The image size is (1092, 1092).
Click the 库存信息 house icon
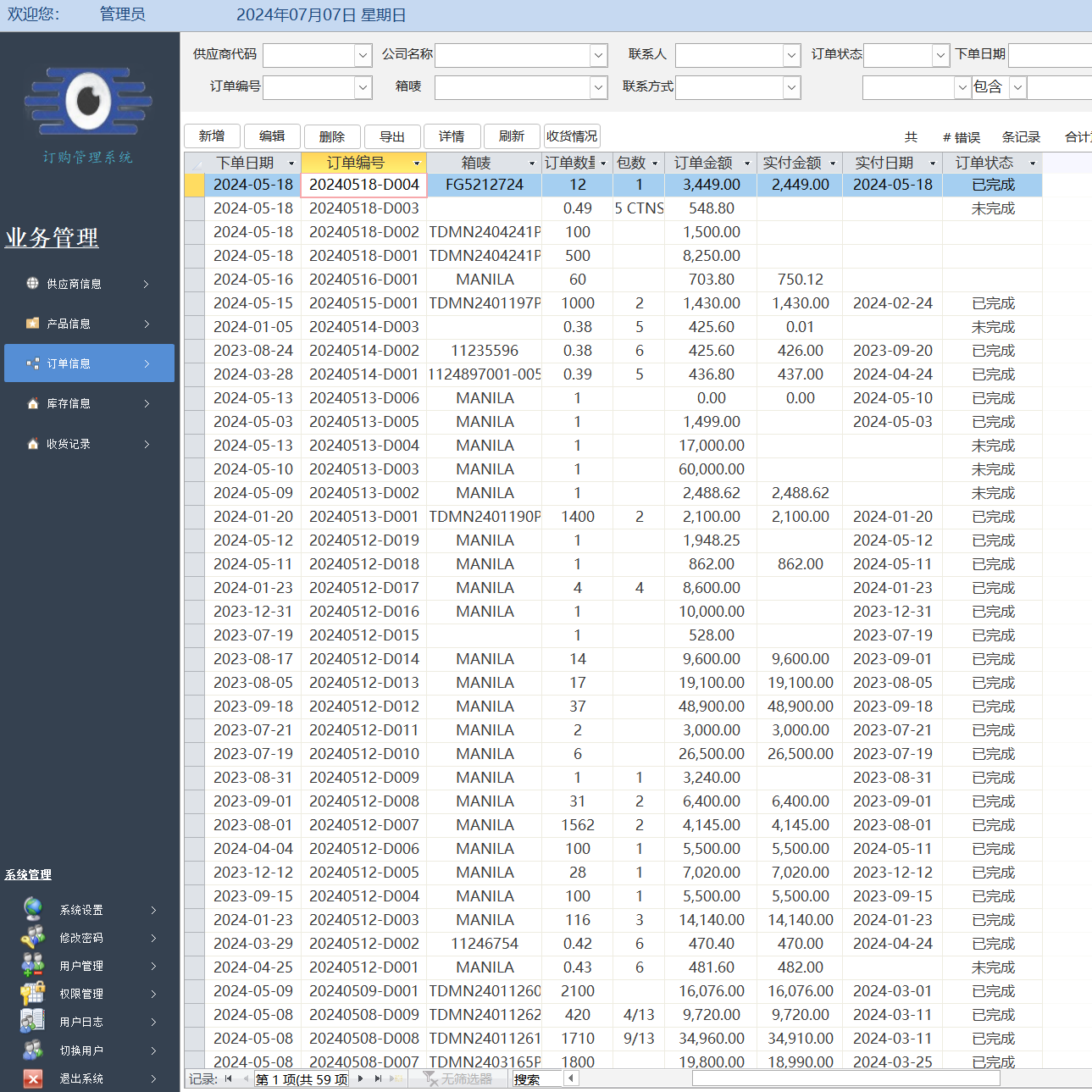[32, 403]
